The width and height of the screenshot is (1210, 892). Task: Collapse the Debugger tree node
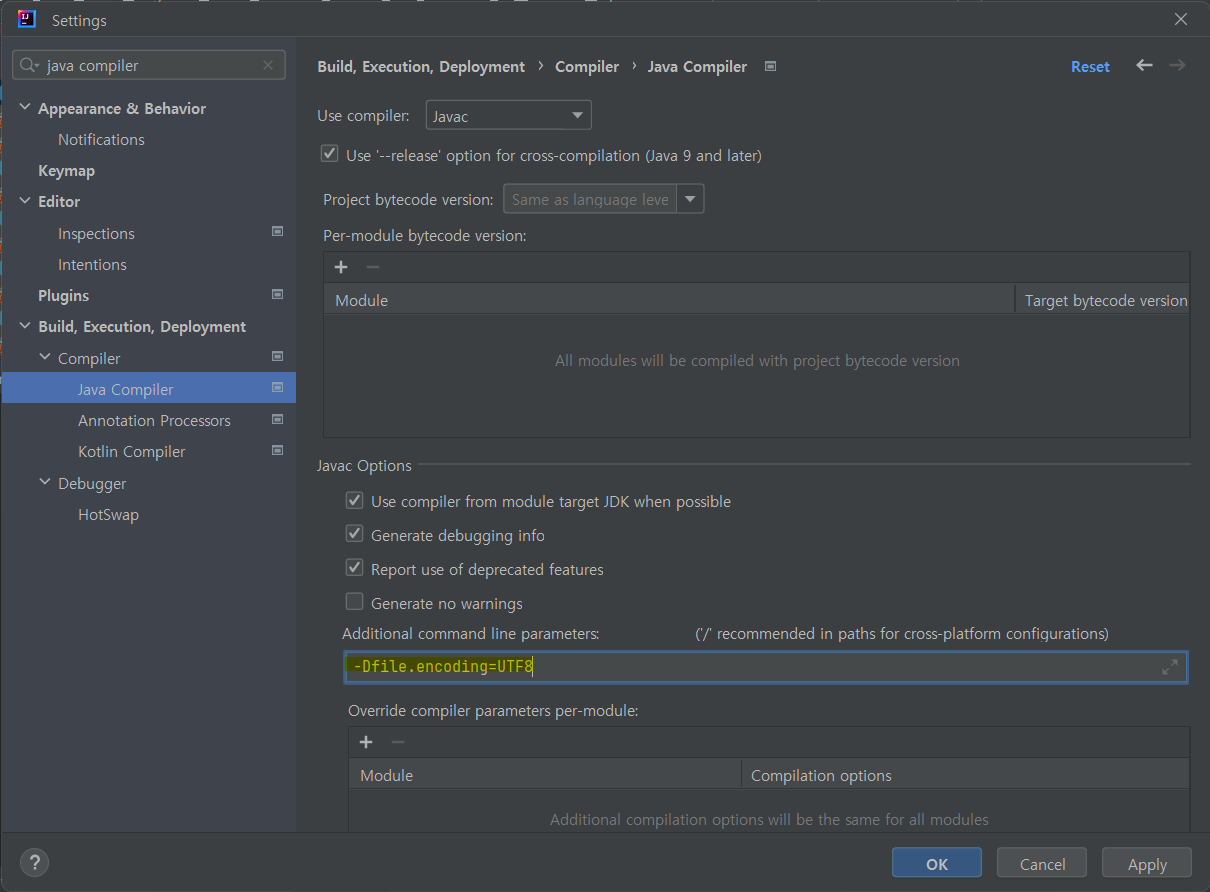tap(45, 483)
